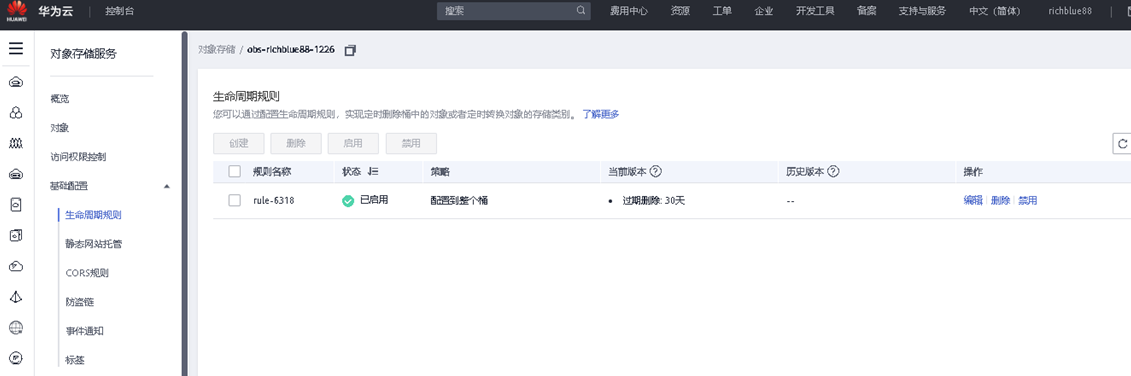
Task: Open the fifth sidebar storage box icon
Action: coord(16,205)
